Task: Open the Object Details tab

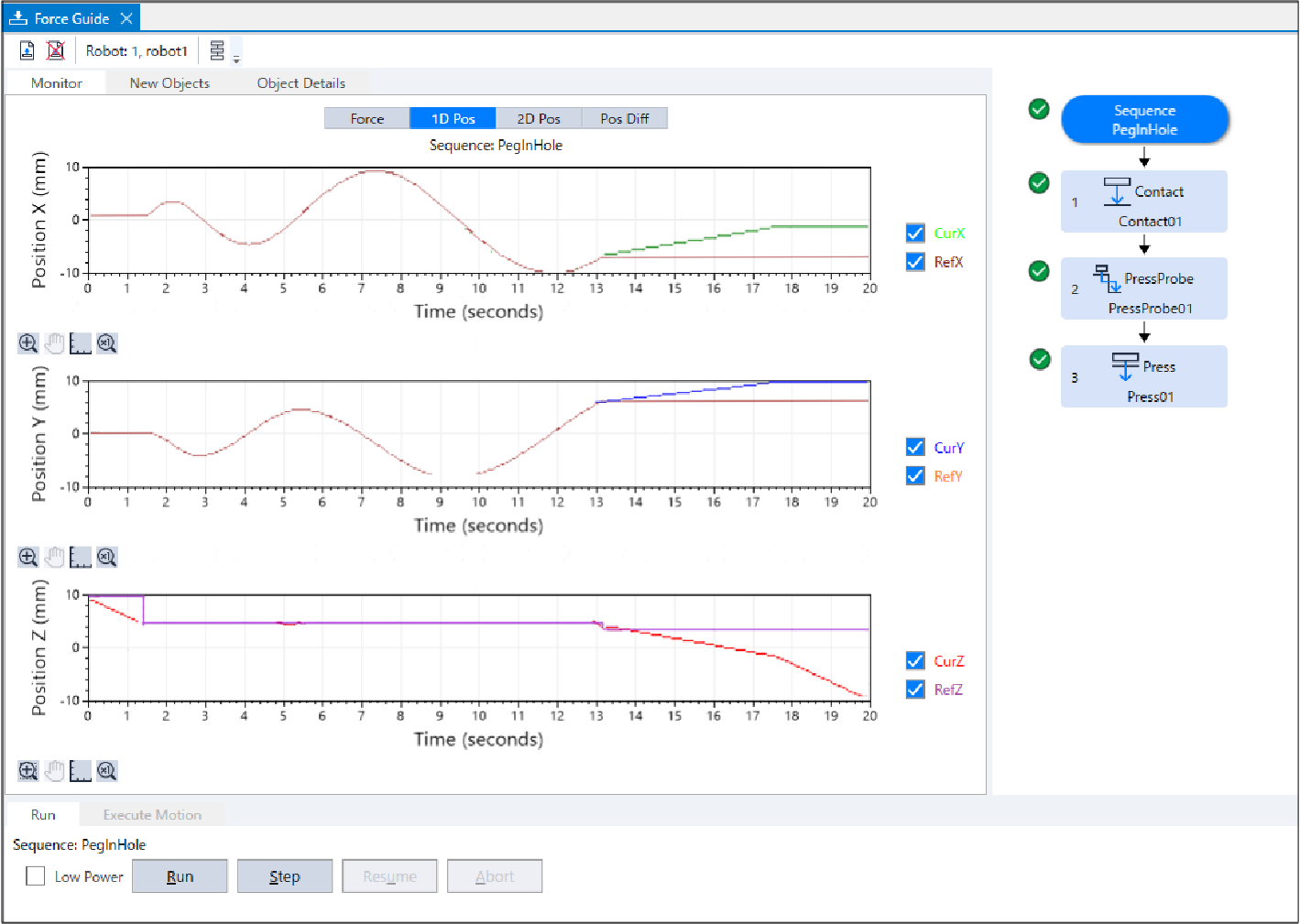Action: [x=300, y=83]
